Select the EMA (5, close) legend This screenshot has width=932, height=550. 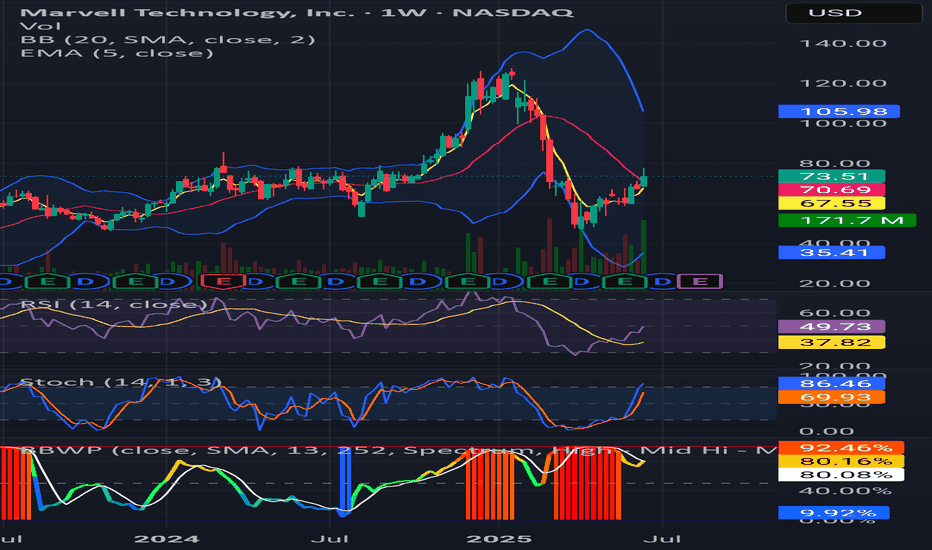coord(116,53)
